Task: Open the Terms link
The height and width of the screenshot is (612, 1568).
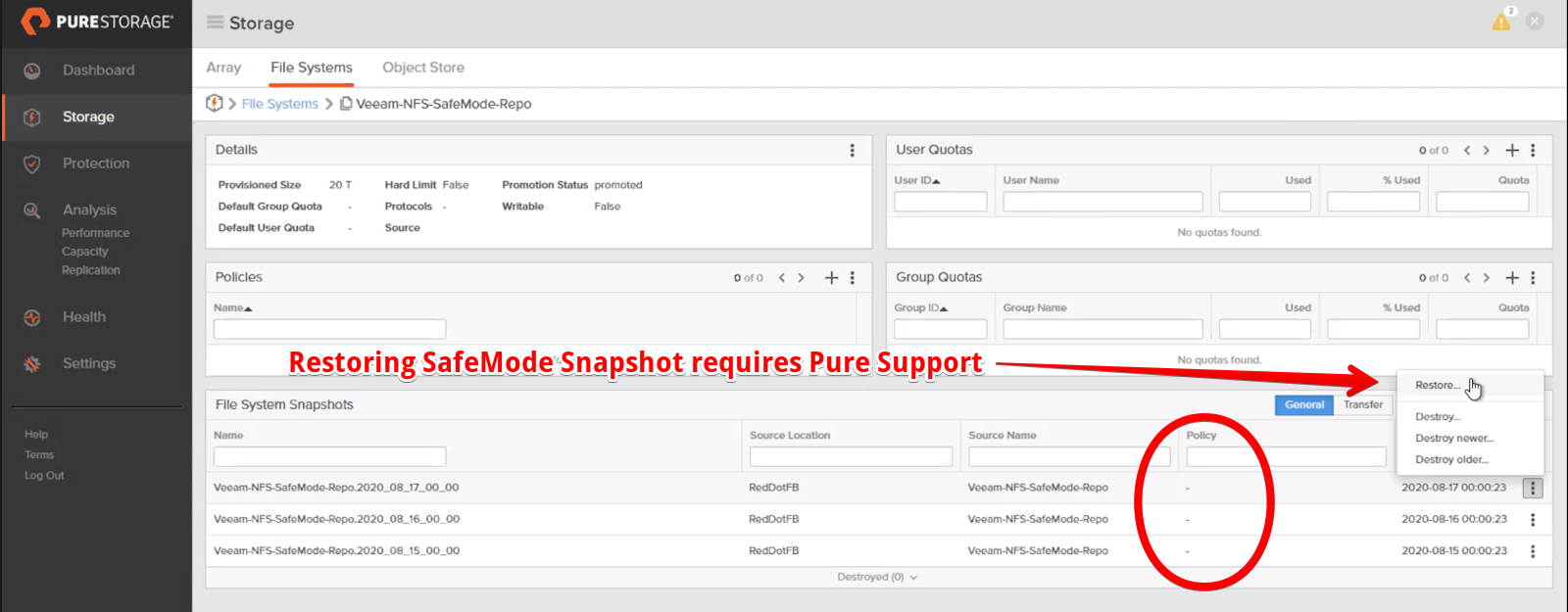Action: pyautogui.click(x=39, y=455)
